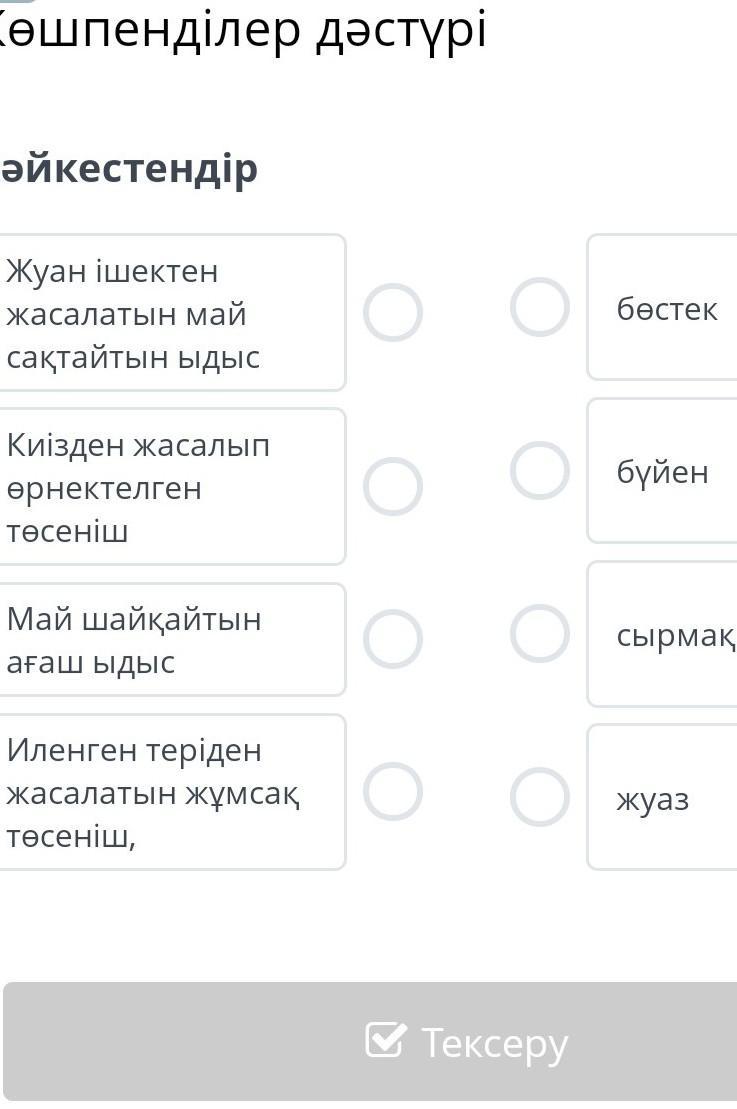737x1109 pixels.
Task: Select the radio circle beside 'сырмақ'
Action: 540,633
